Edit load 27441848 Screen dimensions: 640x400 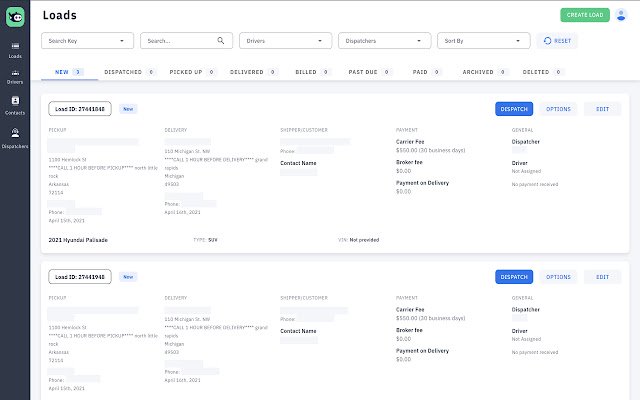pos(602,109)
